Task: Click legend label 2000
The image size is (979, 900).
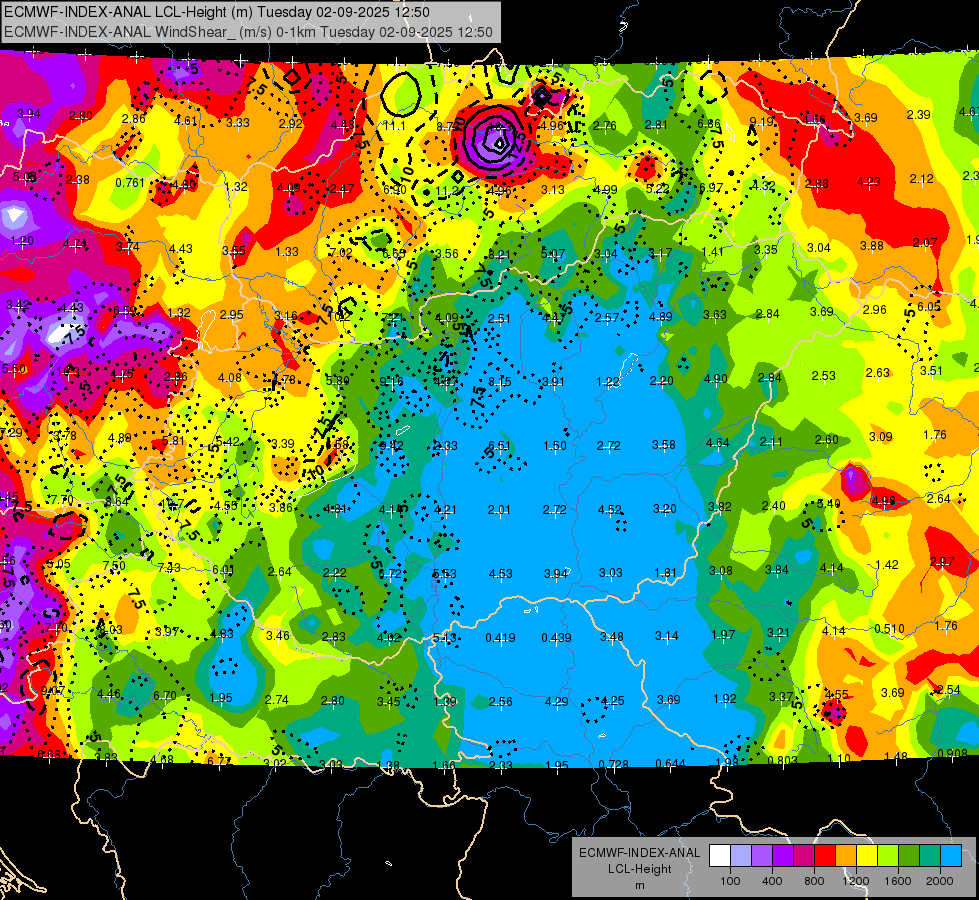Action: (940, 881)
